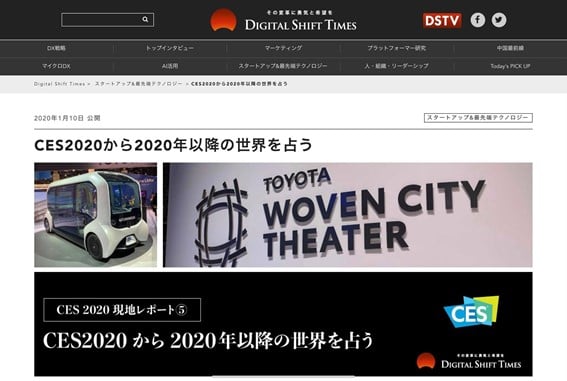Click Digital Shift Times breadcrumb link
This screenshot has width=567, height=381.
tap(60, 84)
